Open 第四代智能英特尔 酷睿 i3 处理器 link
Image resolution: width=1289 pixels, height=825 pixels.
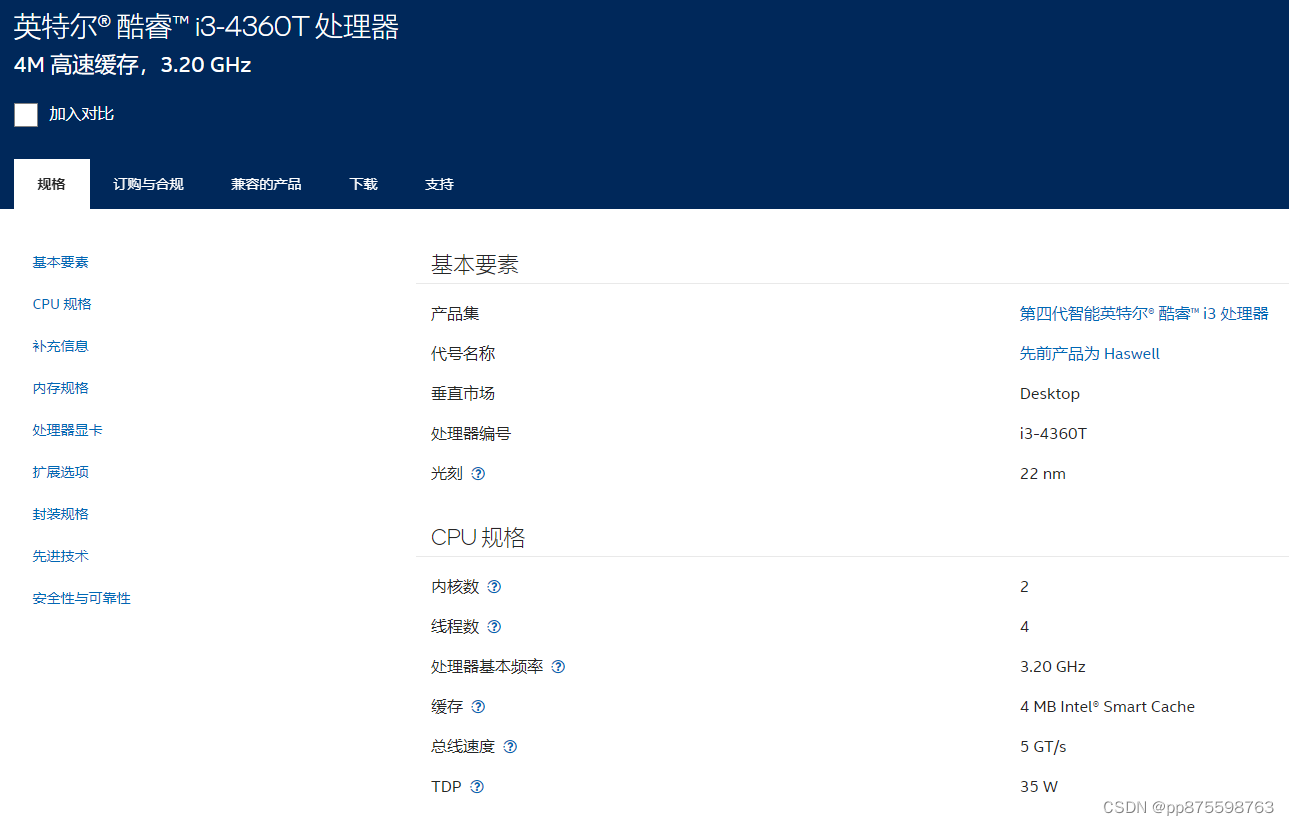coord(1144,314)
